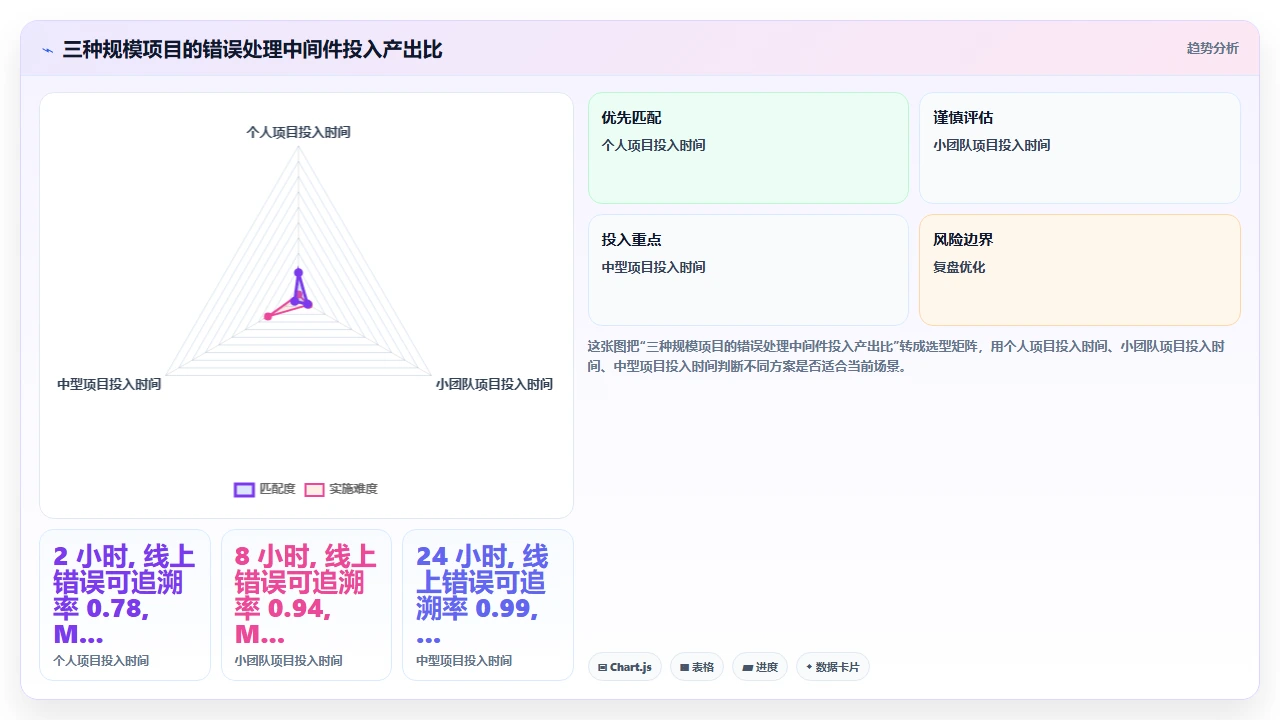Click the Chart.js chip
The image size is (1280, 720).
(x=625, y=667)
